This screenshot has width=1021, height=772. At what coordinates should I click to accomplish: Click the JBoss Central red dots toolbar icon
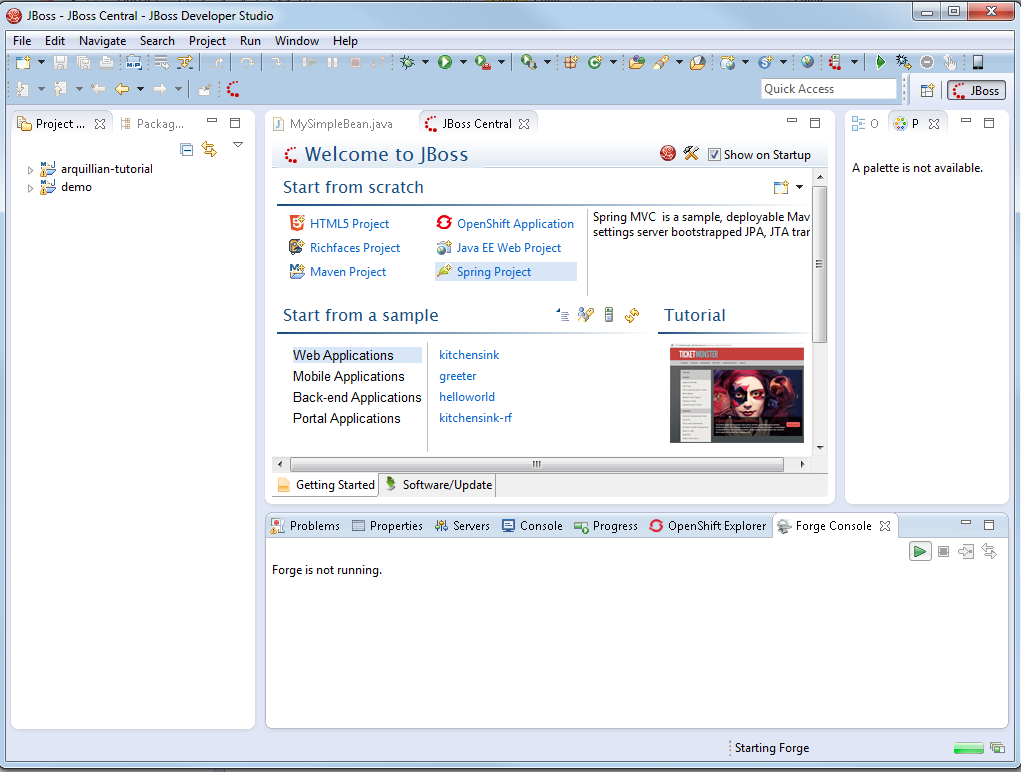click(233, 89)
